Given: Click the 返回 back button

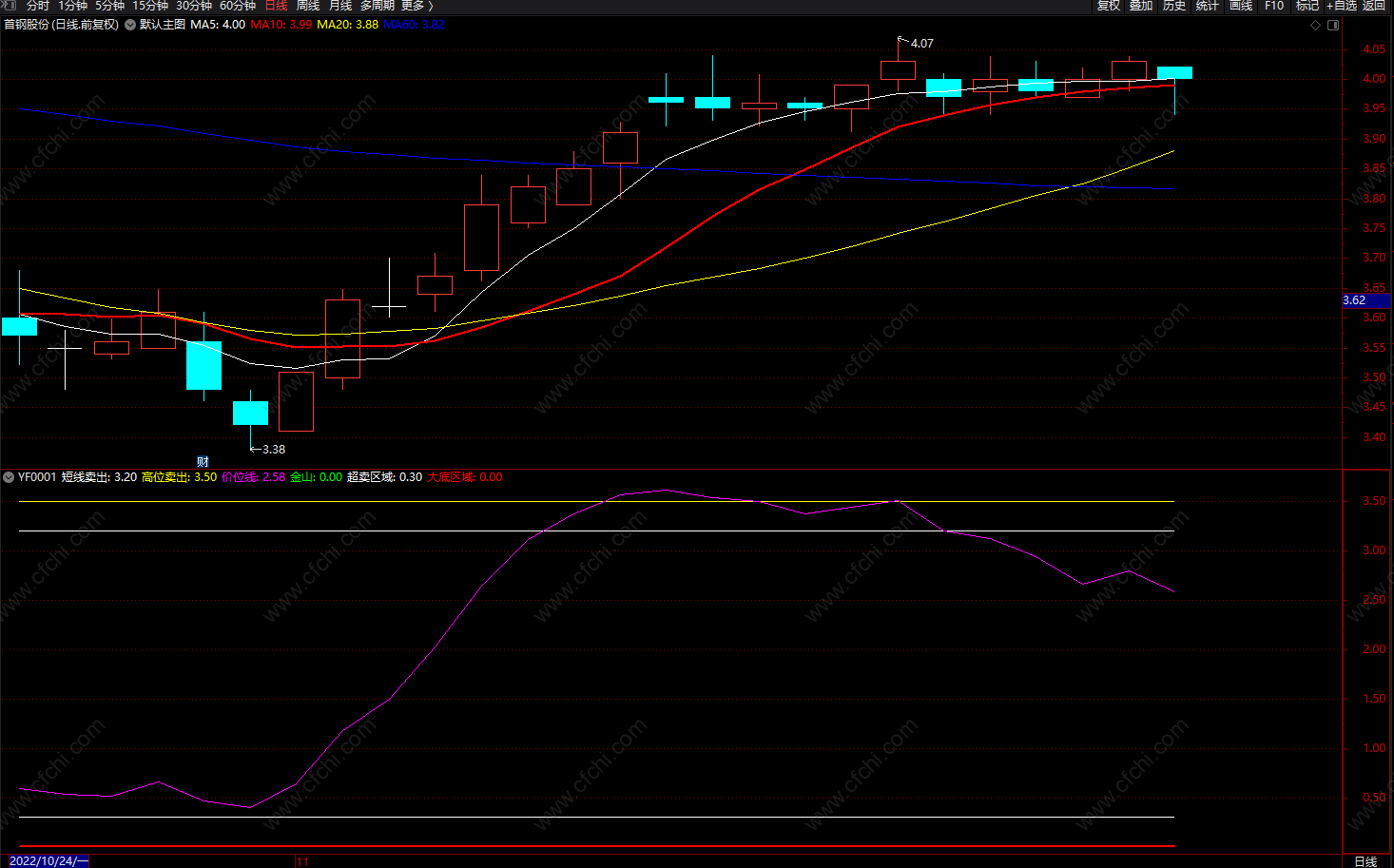Looking at the screenshot, I should tap(1374, 6).
